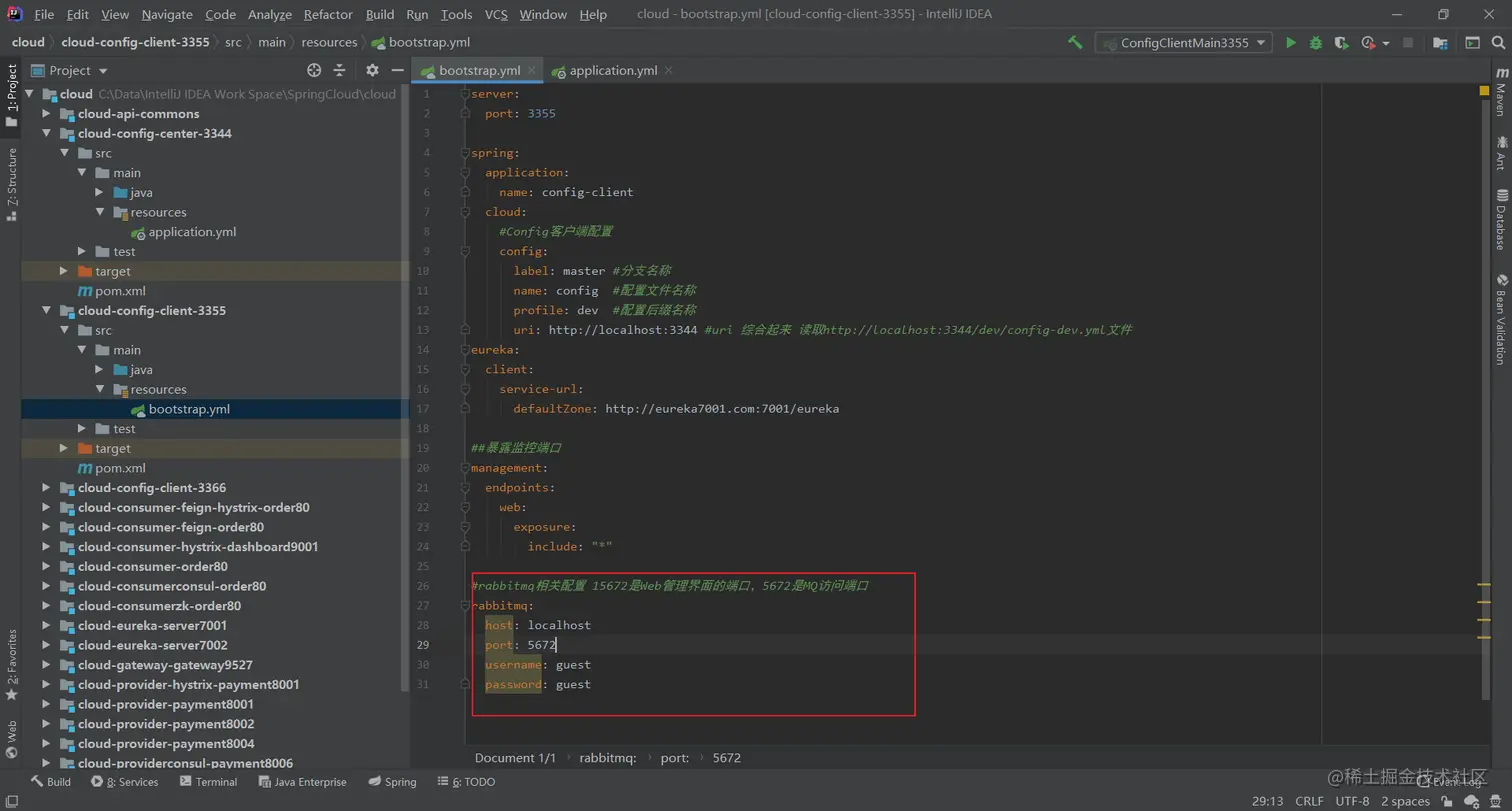Open the Refactor menu
Viewport: 1512px width, 811px height.
pyautogui.click(x=328, y=14)
